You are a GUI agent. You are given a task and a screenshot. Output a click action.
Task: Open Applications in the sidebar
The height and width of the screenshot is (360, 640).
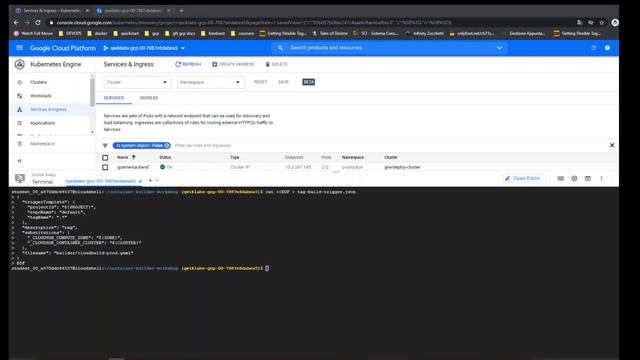click(x=42, y=123)
